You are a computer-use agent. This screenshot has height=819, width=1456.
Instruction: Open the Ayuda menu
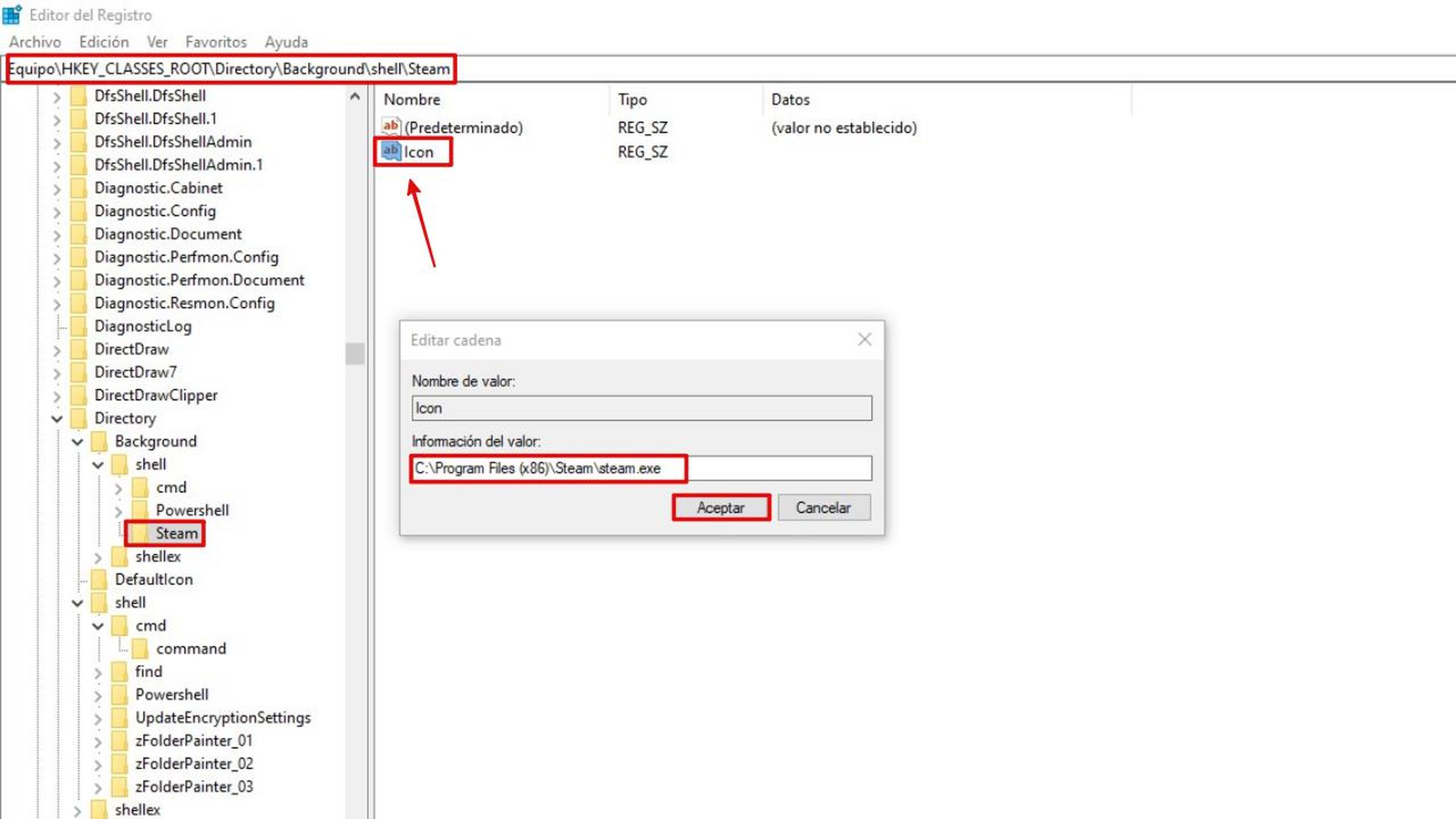click(x=286, y=42)
